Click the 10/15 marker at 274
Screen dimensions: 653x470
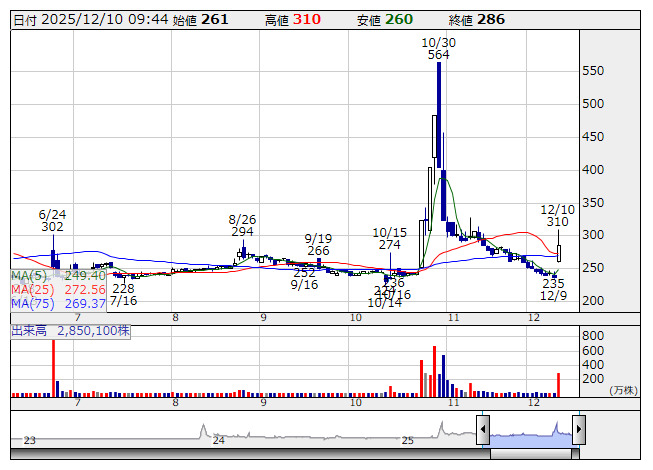coord(390,238)
